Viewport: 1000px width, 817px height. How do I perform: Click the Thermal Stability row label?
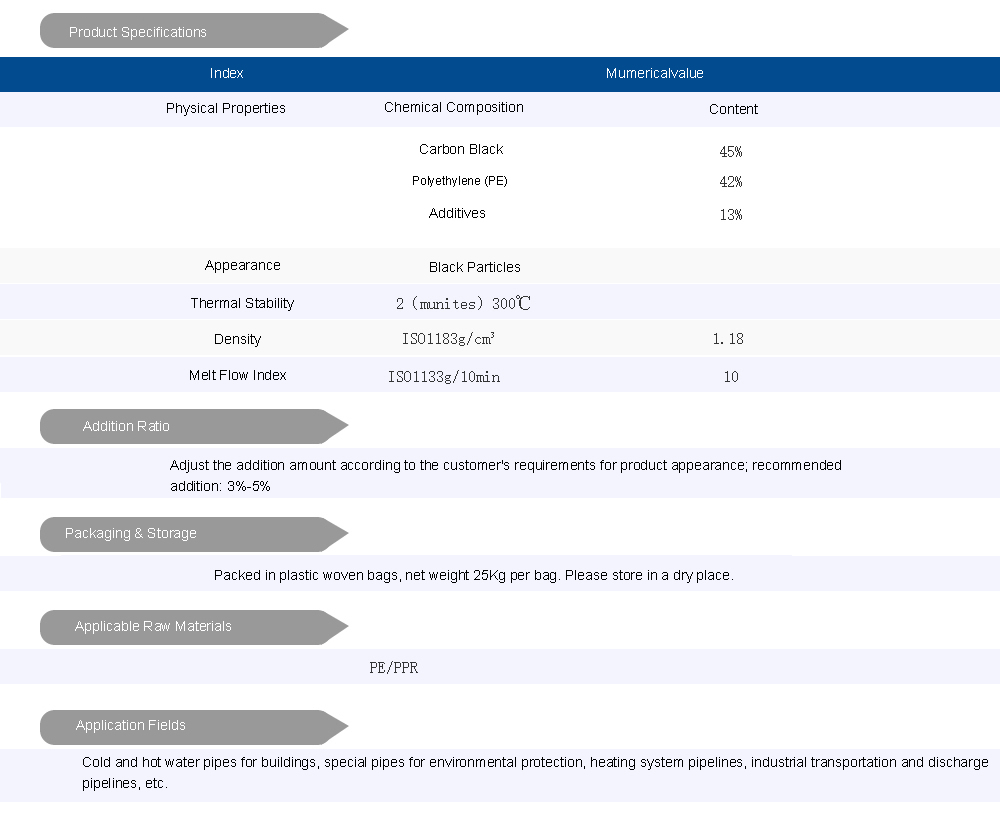click(x=242, y=303)
